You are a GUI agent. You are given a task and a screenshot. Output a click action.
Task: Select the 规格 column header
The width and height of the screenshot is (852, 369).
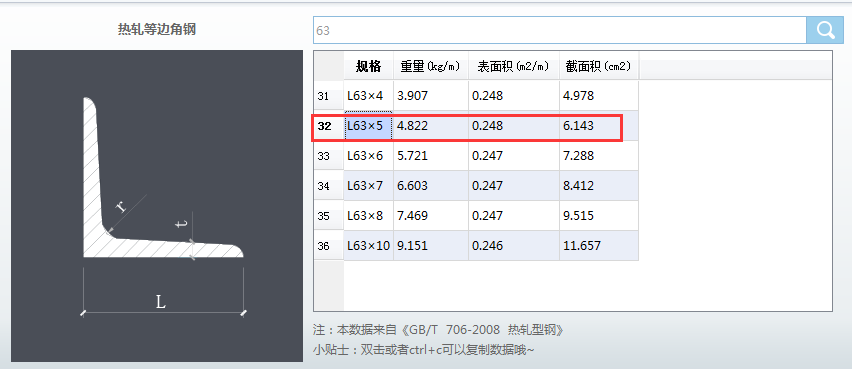coord(368,66)
